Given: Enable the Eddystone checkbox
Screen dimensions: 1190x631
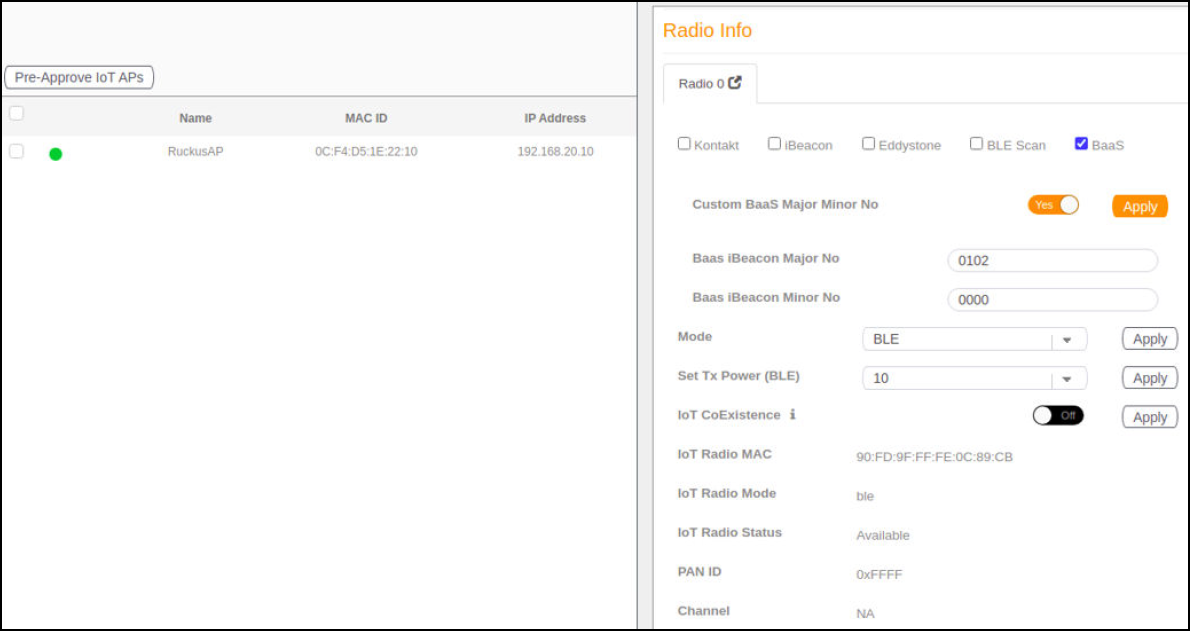Looking at the screenshot, I should click(x=868, y=144).
